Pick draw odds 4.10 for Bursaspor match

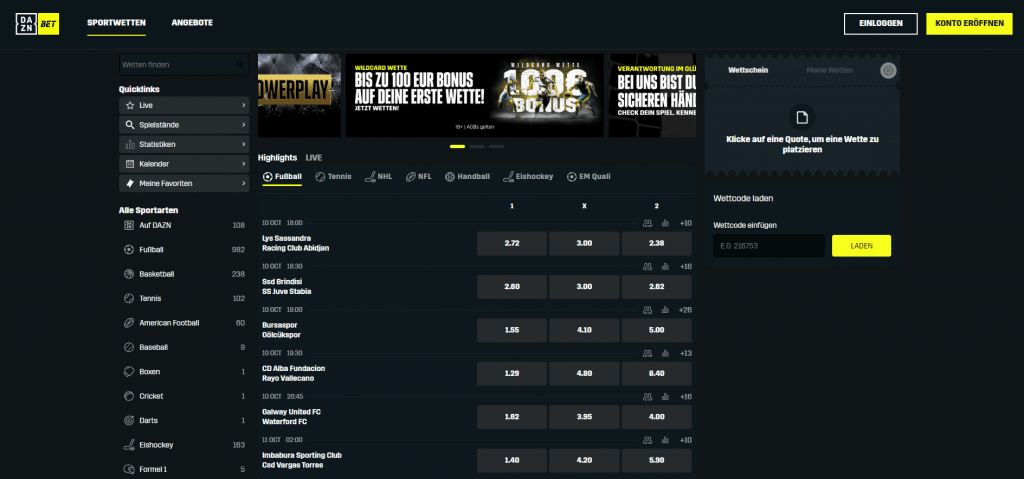584,330
